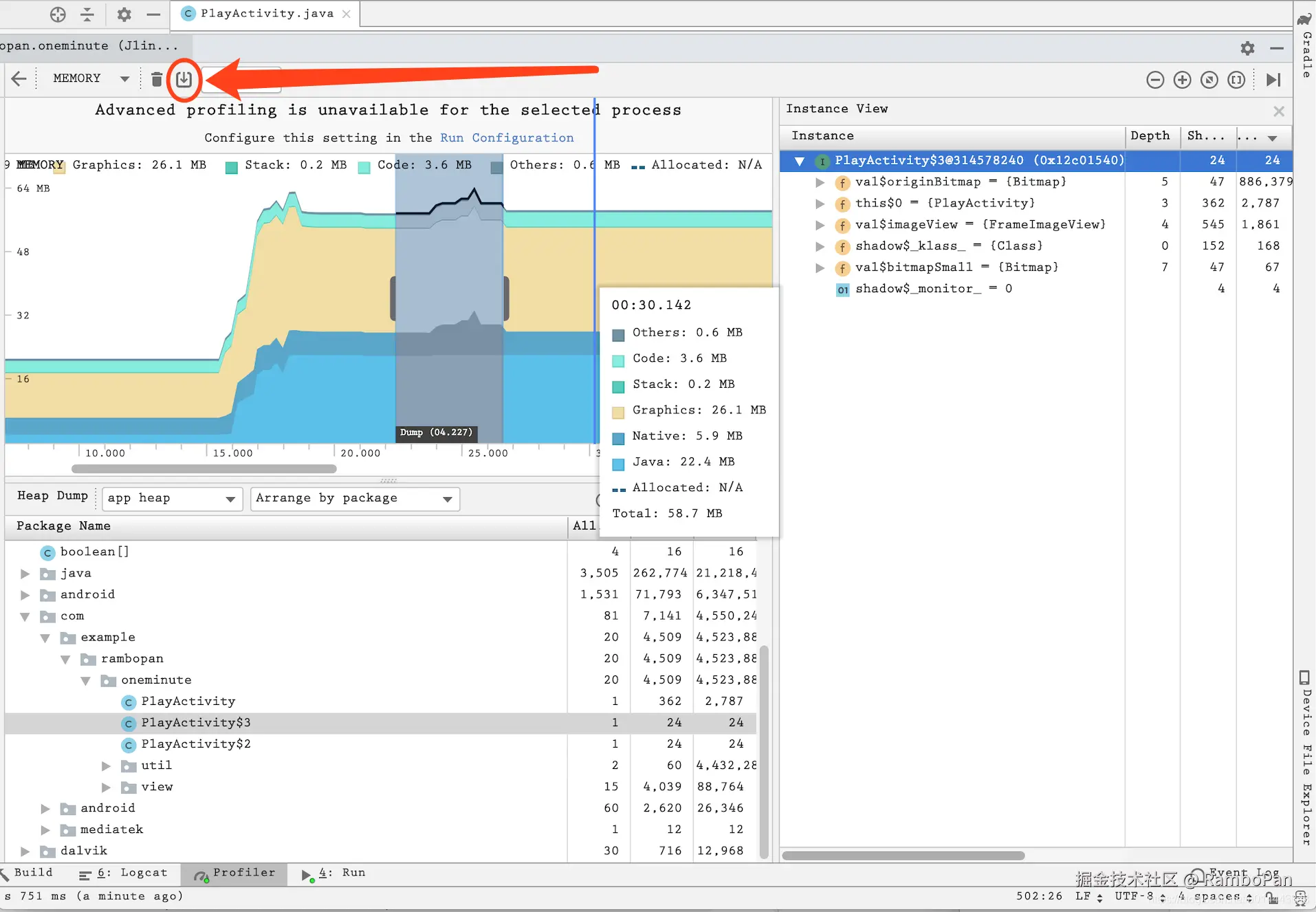
Task: Go back with the profiler back arrow
Action: [x=19, y=79]
